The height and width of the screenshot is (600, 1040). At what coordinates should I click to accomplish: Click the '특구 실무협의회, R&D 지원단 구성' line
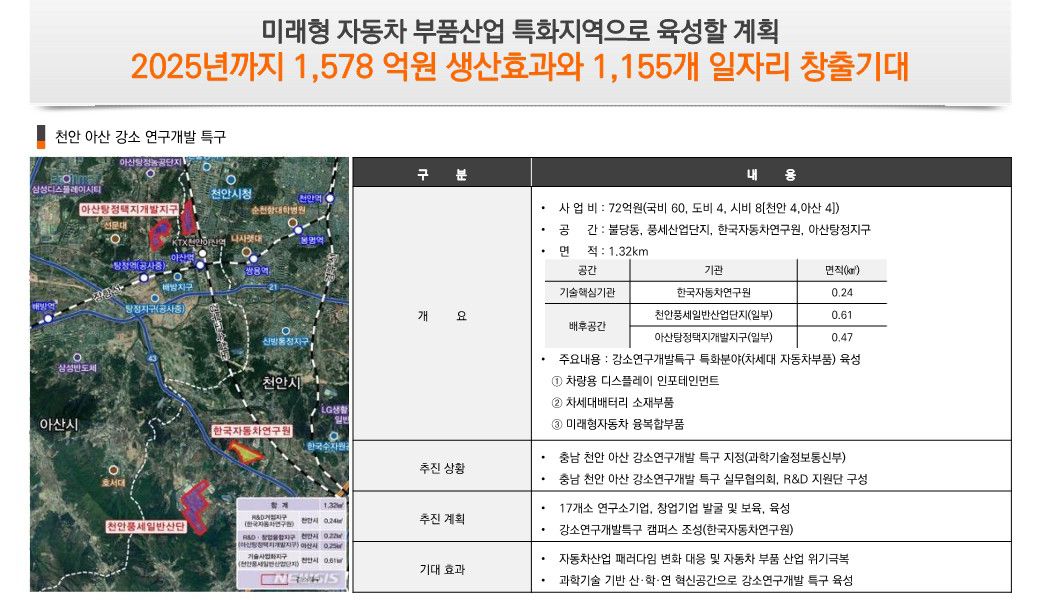click(x=713, y=479)
